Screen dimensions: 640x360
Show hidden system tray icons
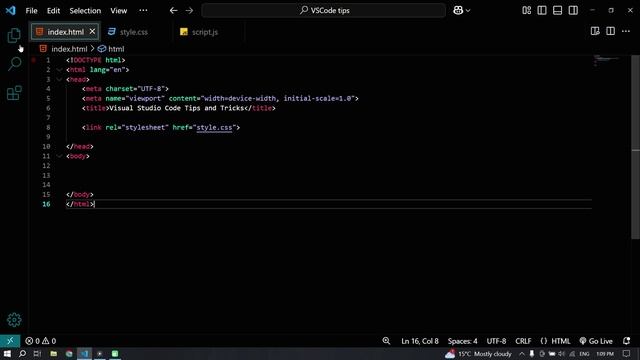coord(522,354)
